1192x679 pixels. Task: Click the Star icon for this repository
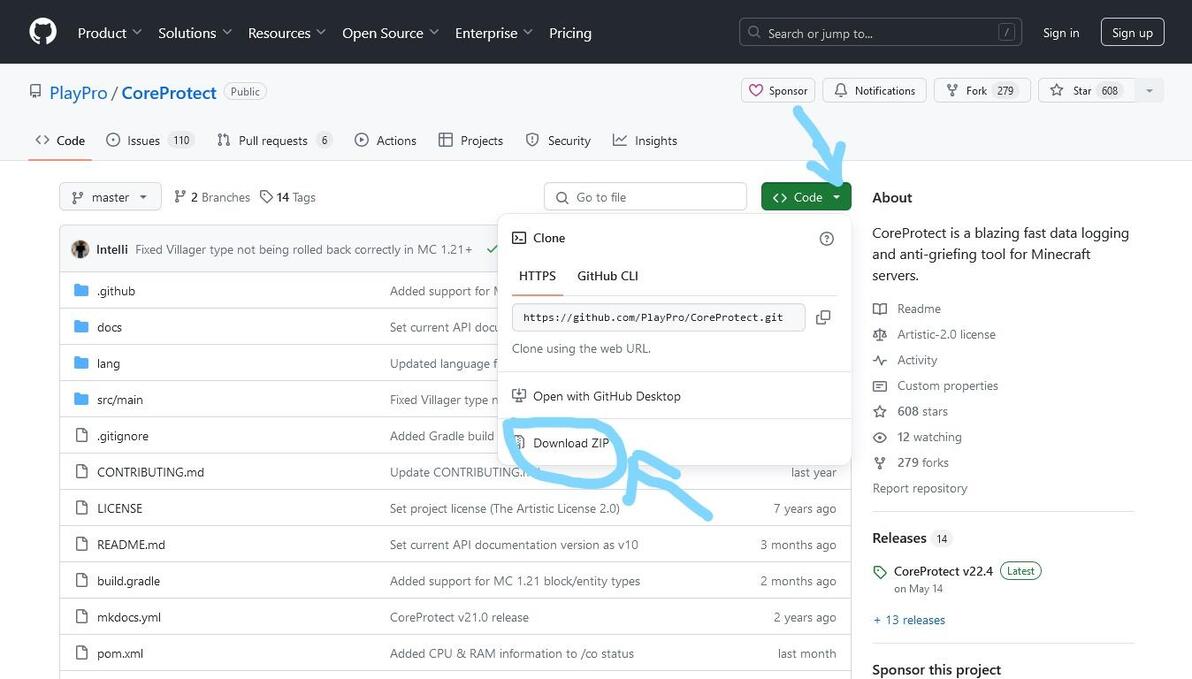click(x=1057, y=90)
